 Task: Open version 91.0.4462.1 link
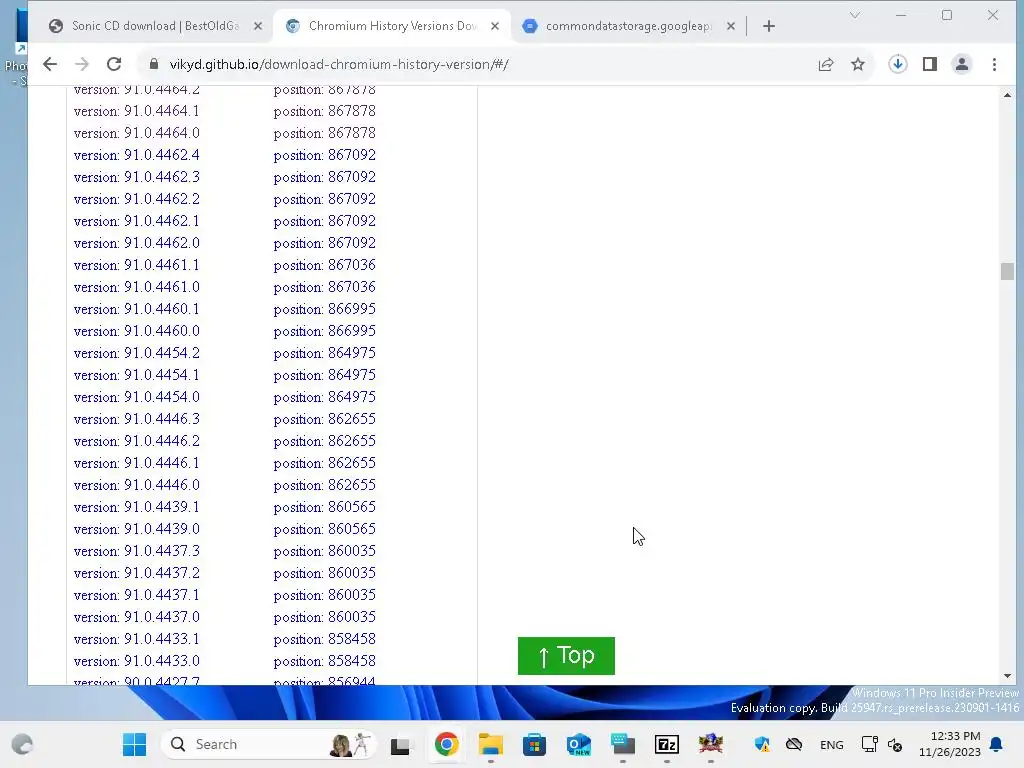tap(136, 221)
